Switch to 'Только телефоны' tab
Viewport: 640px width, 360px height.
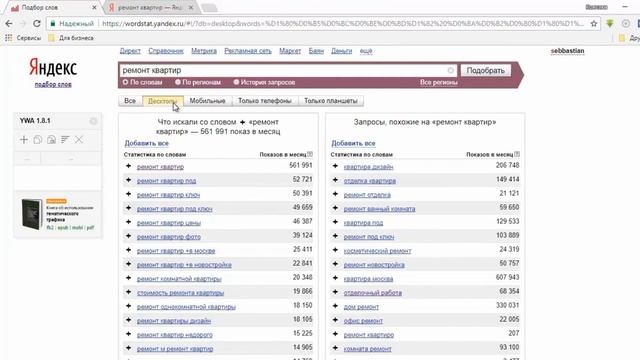264,101
